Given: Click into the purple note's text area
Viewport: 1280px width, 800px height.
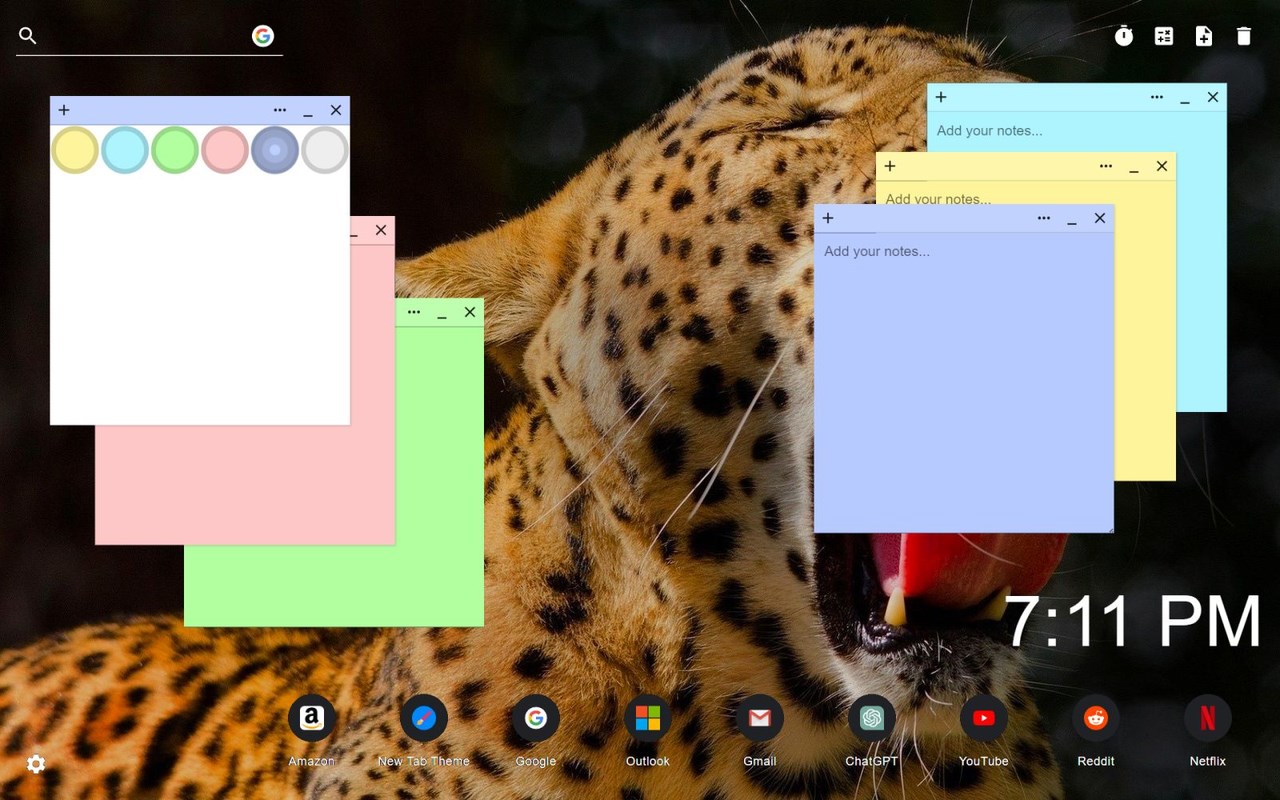Looking at the screenshot, I should click(x=964, y=382).
